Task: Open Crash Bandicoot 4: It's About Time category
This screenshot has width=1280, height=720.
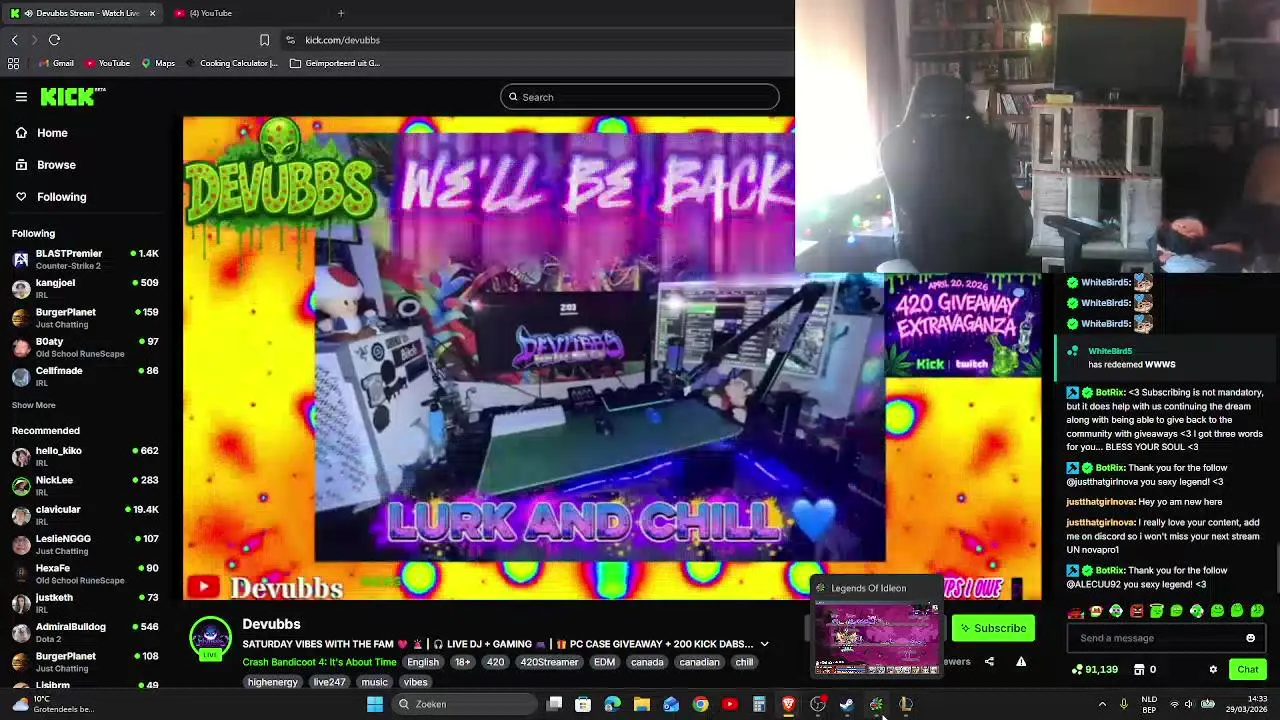Action: click(x=319, y=662)
